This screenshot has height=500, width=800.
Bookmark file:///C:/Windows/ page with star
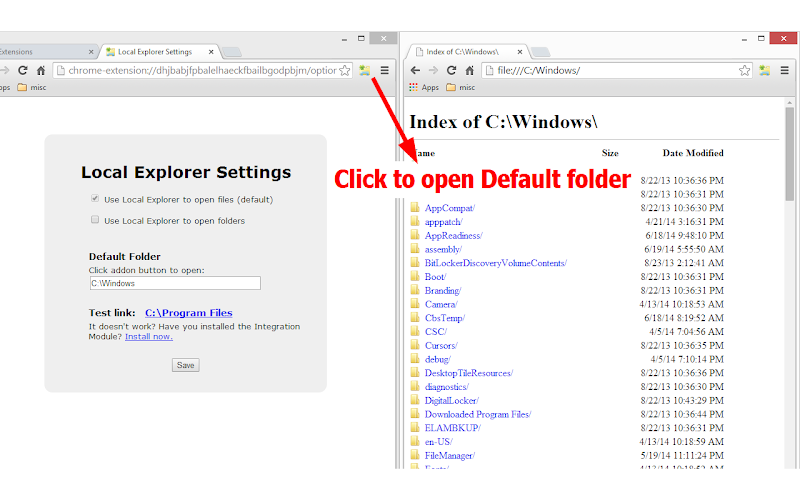744,70
